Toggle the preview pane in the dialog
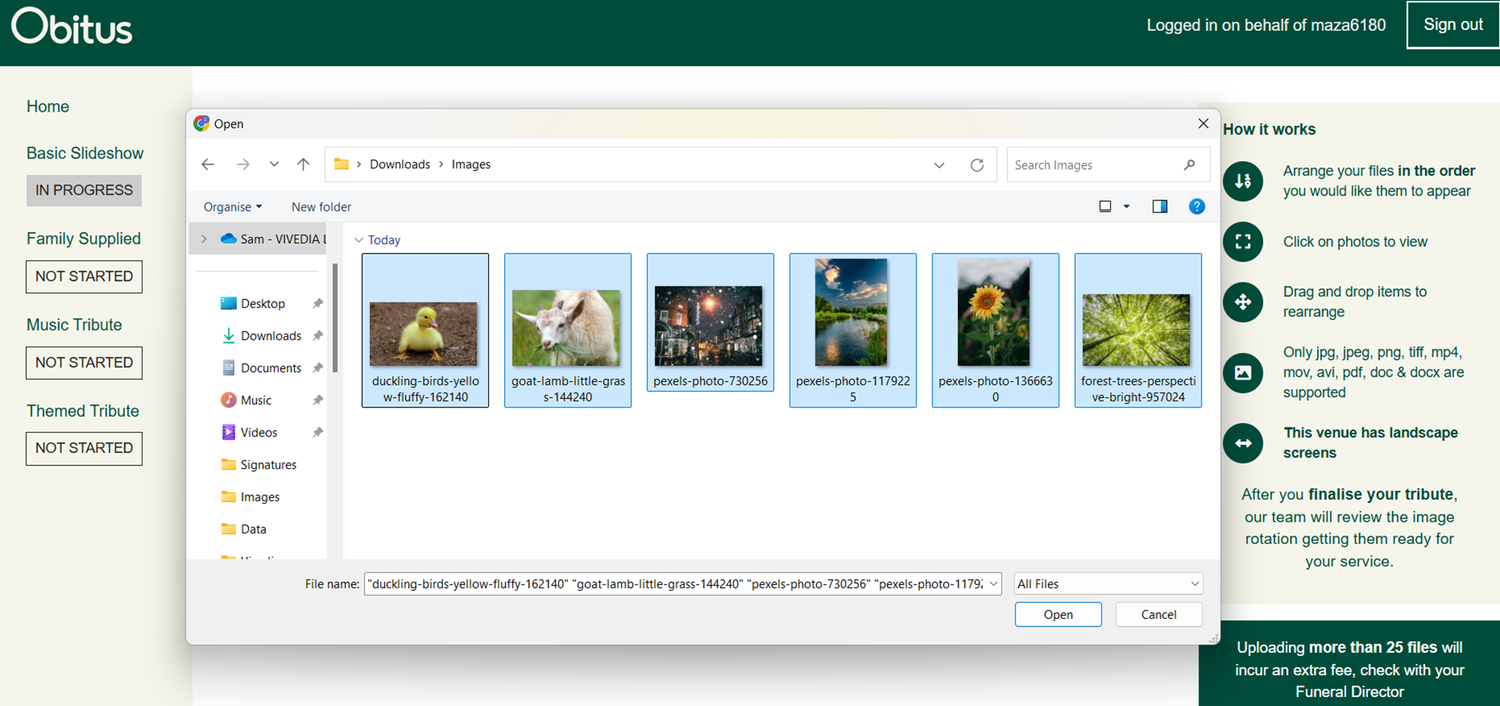This screenshot has height=706, width=1500. 1160,205
